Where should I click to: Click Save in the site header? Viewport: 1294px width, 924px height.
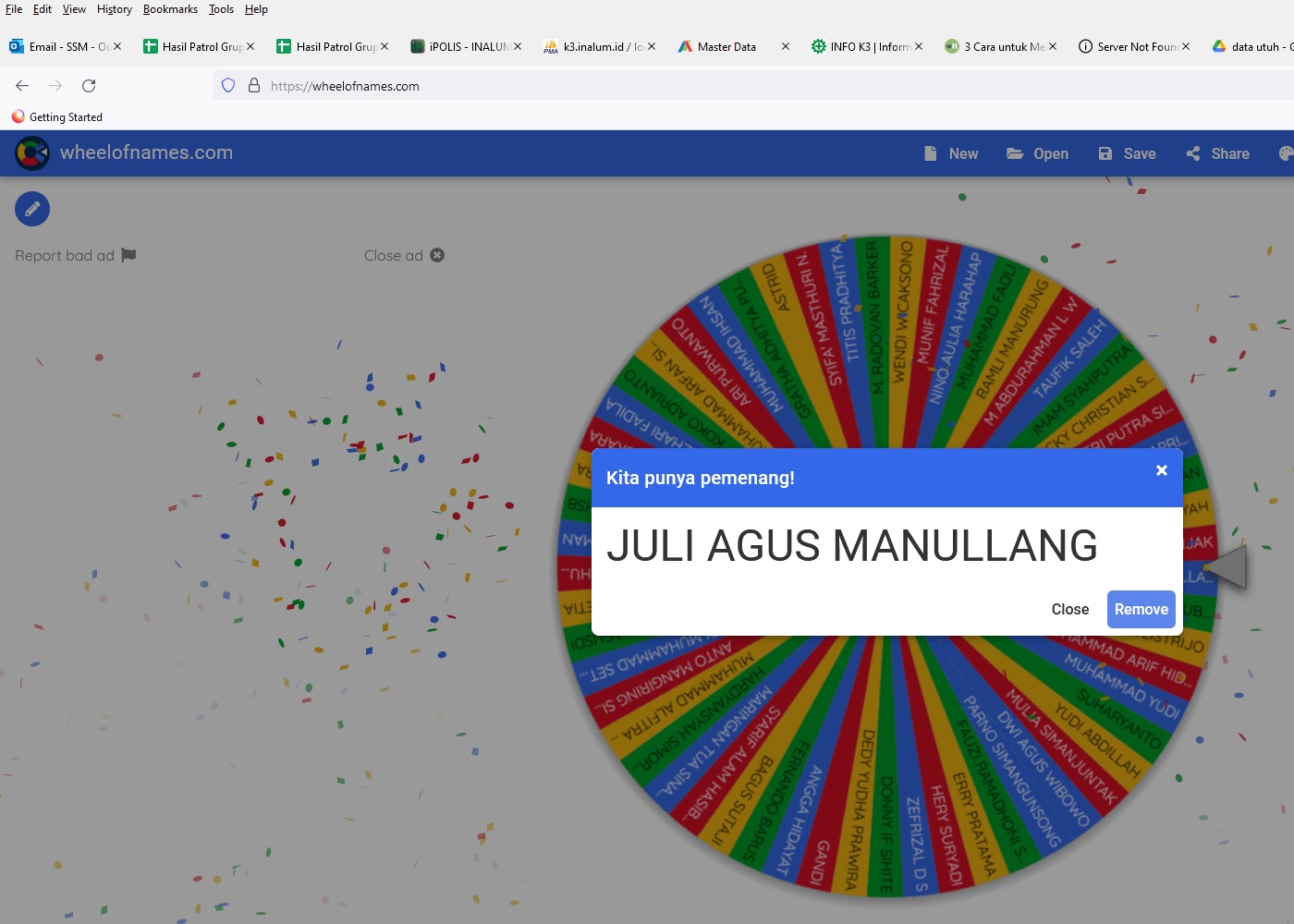coord(1127,153)
